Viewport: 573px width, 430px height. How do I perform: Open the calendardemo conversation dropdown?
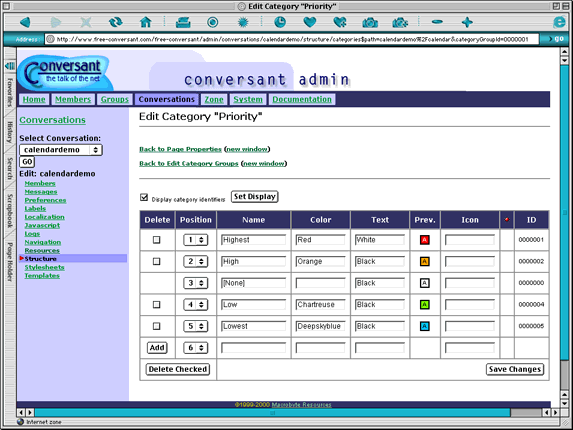[61, 150]
